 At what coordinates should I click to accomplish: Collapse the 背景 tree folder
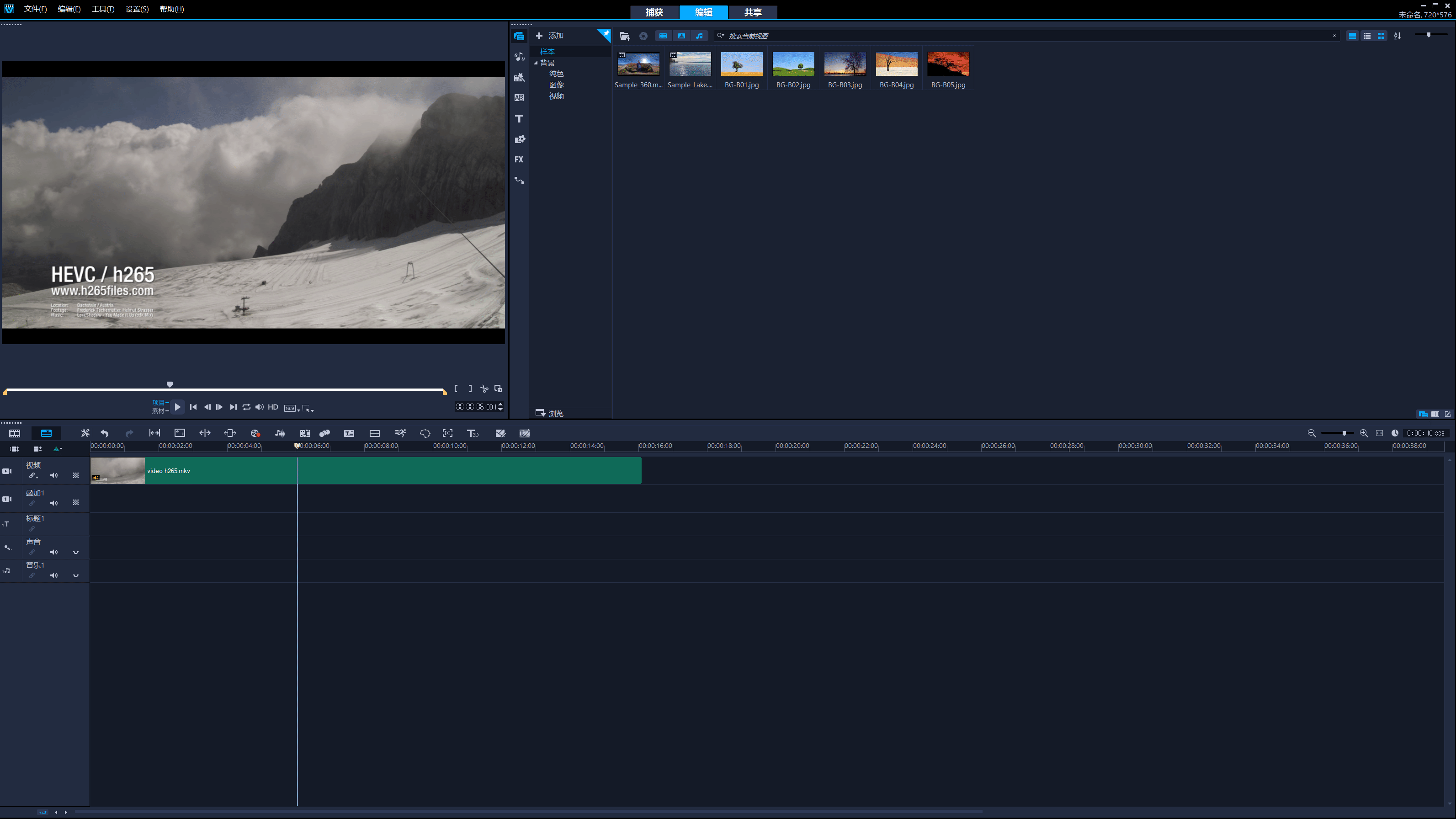click(536, 63)
